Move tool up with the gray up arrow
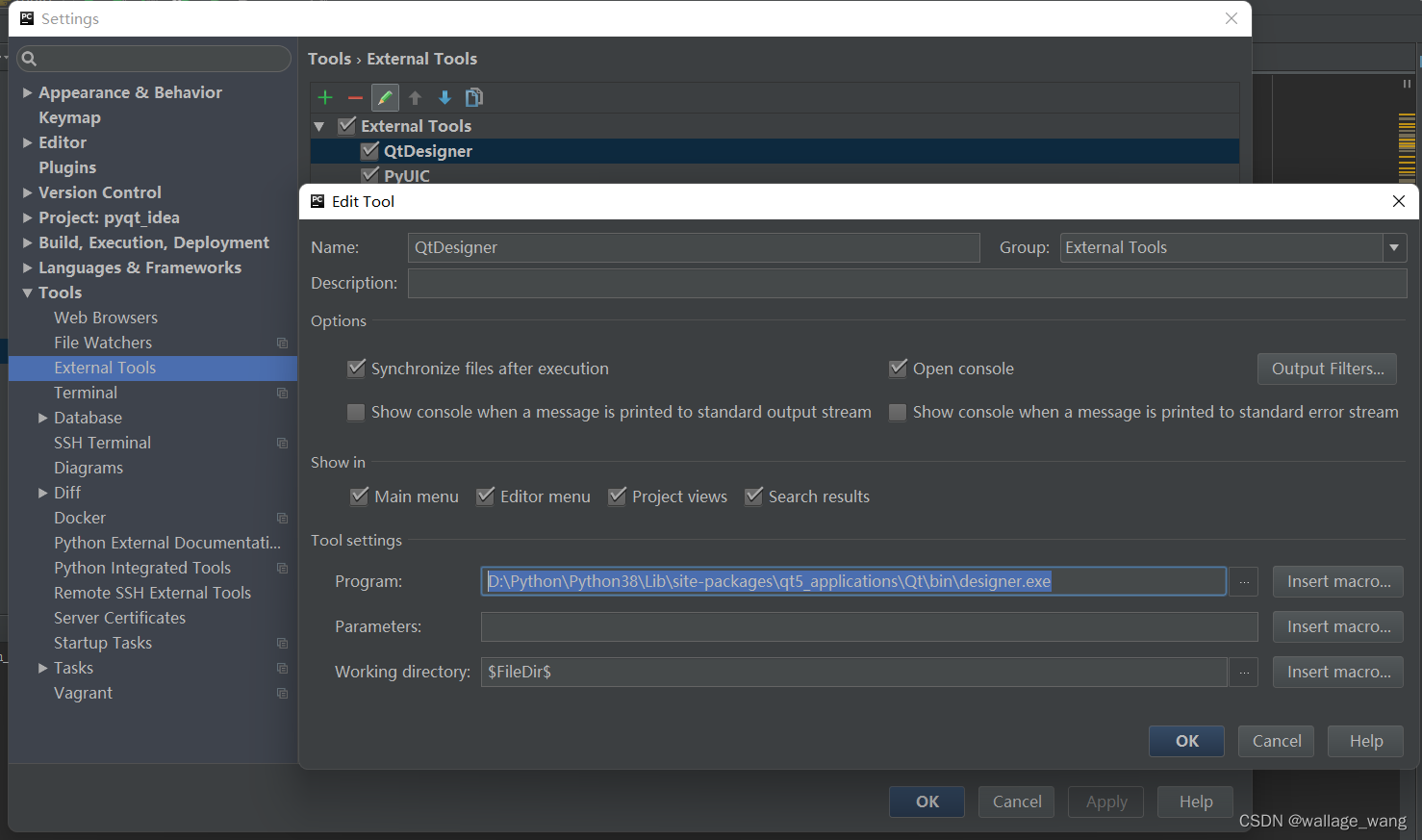The height and width of the screenshot is (840, 1422). click(x=415, y=97)
